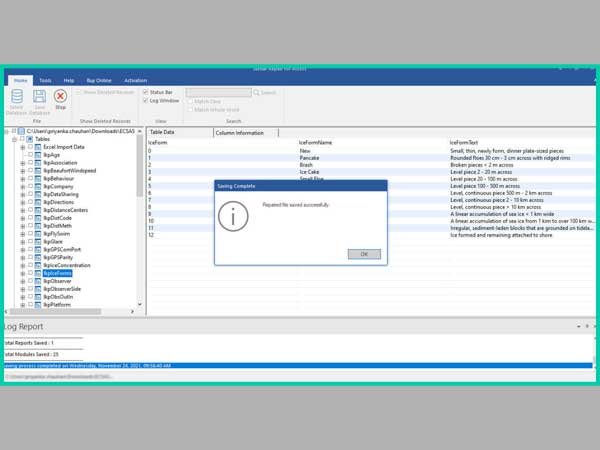Click the information icon in Saving Complete dialog
This screenshot has height=450, width=600.
coord(233,217)
